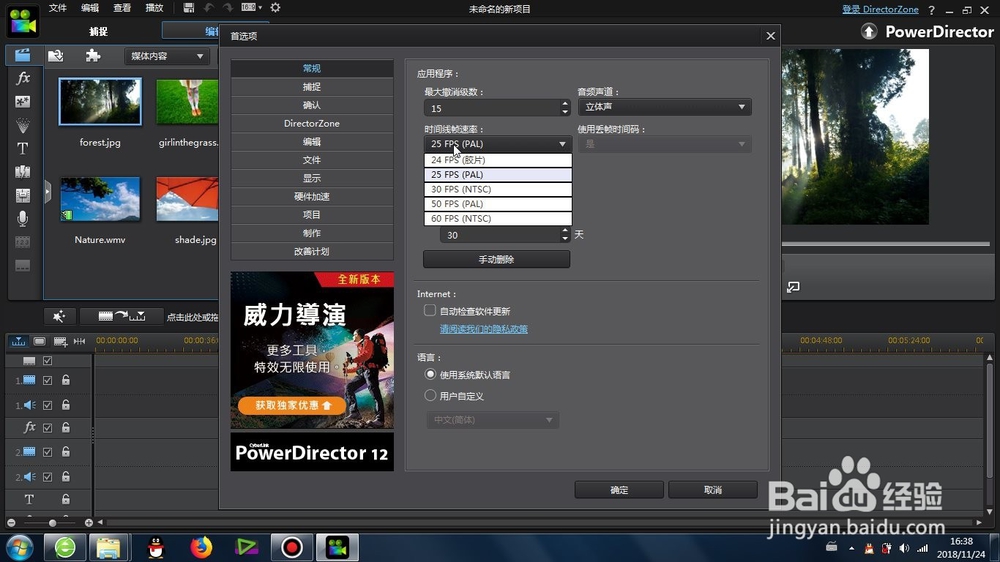Open the View menu
This screenshot has width=1000, height=562.
(x=122, y=8)
